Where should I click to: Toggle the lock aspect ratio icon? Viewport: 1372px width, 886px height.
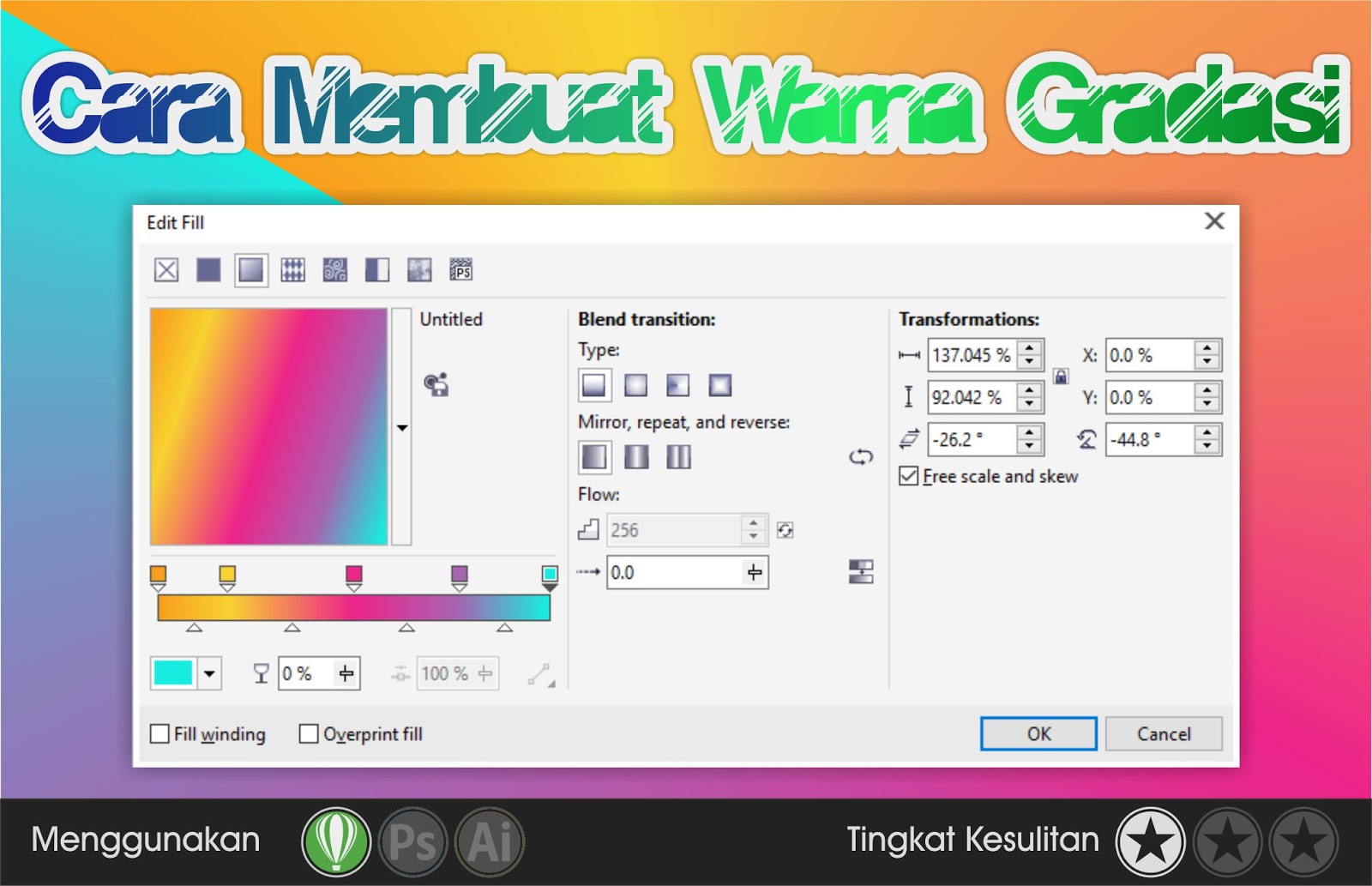coord(1061,377)
